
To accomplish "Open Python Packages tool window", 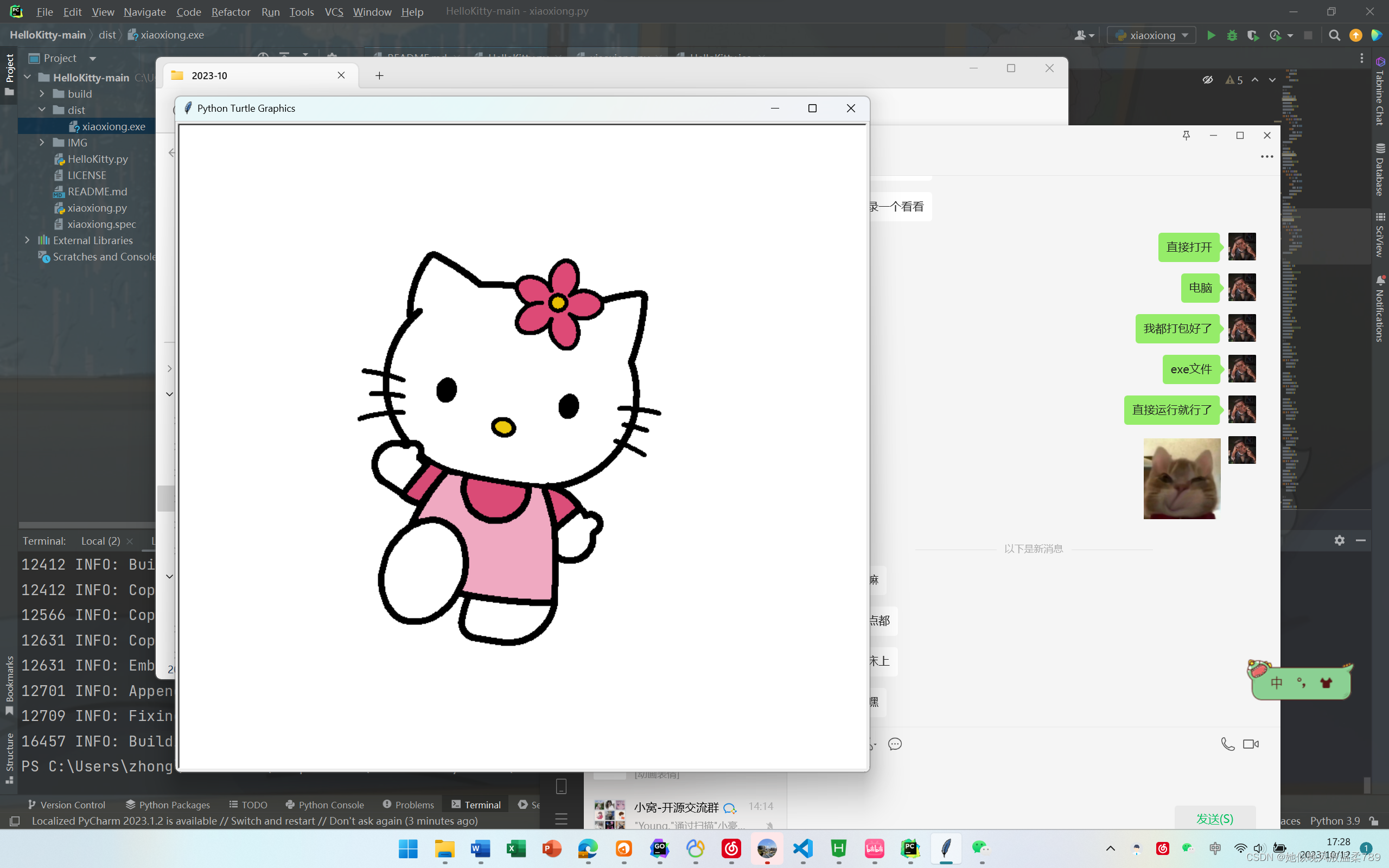I will (x=168, y=805).
